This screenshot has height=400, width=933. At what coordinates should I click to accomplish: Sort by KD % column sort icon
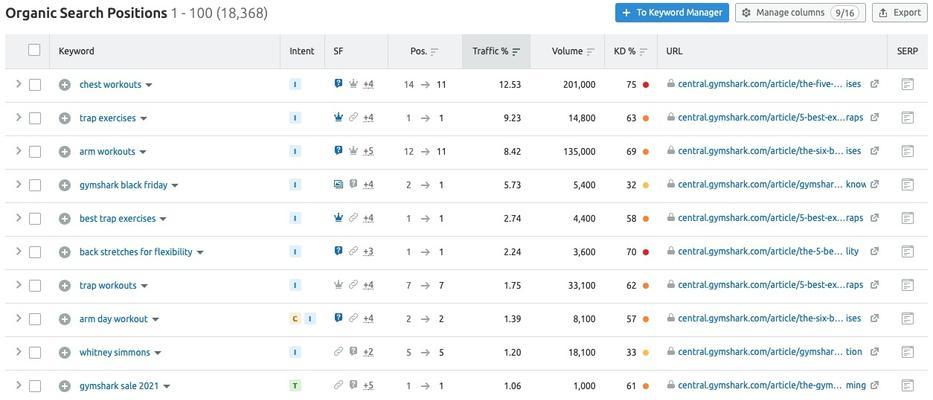[643, 51]
